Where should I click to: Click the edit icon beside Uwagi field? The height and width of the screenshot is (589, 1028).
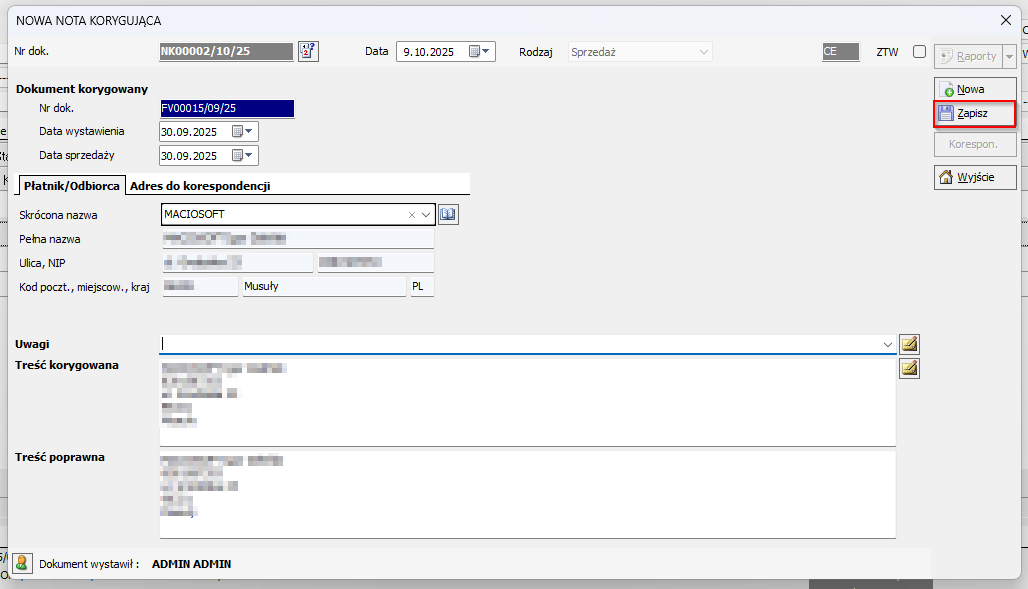(909, 344)
